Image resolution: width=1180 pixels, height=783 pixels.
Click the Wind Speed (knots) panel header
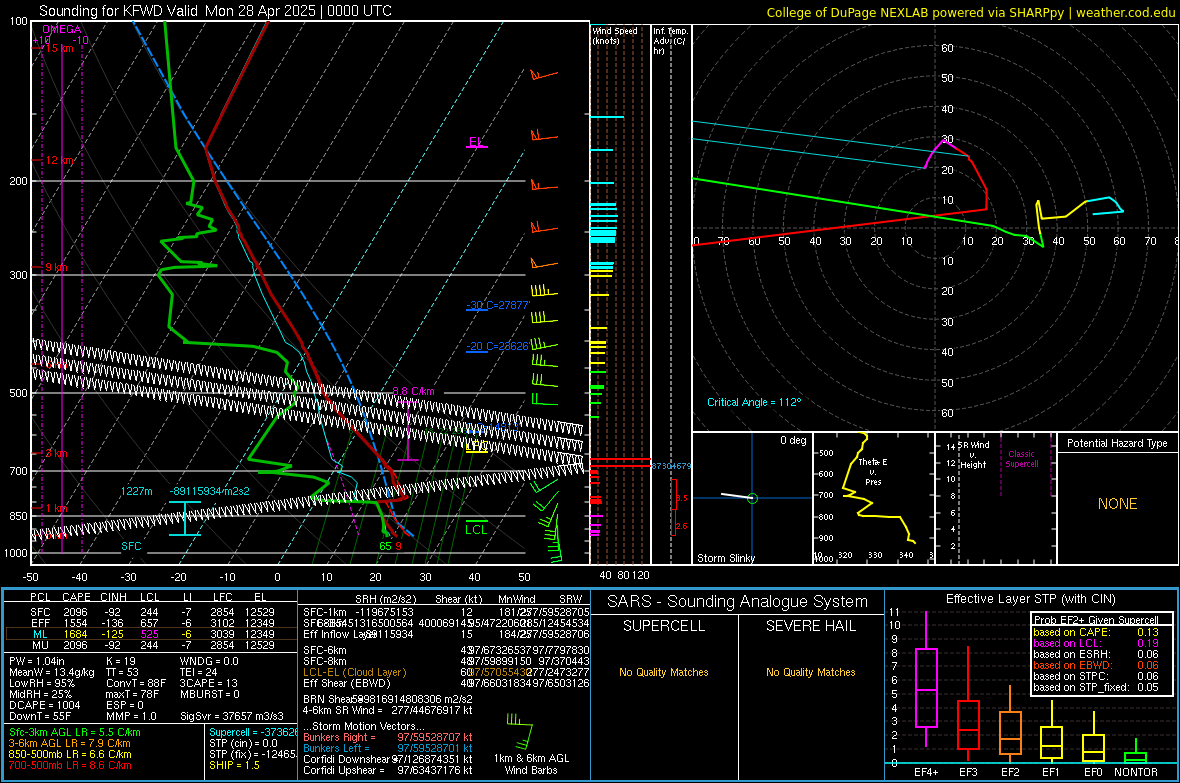tap(615, 35)
